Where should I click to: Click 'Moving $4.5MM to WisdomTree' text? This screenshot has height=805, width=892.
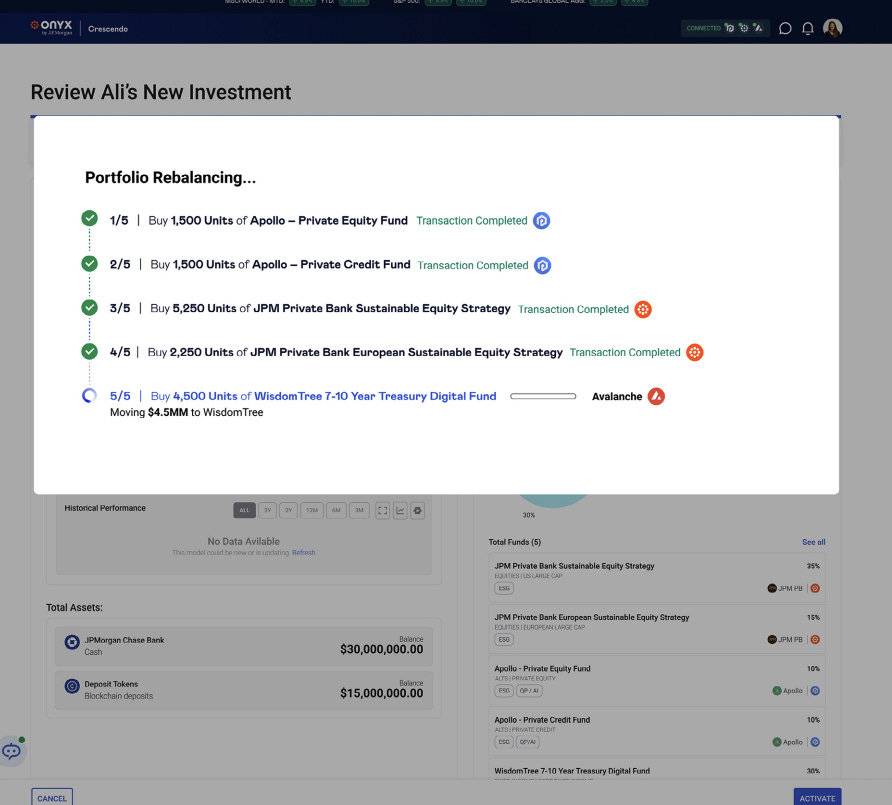(187, 412)
